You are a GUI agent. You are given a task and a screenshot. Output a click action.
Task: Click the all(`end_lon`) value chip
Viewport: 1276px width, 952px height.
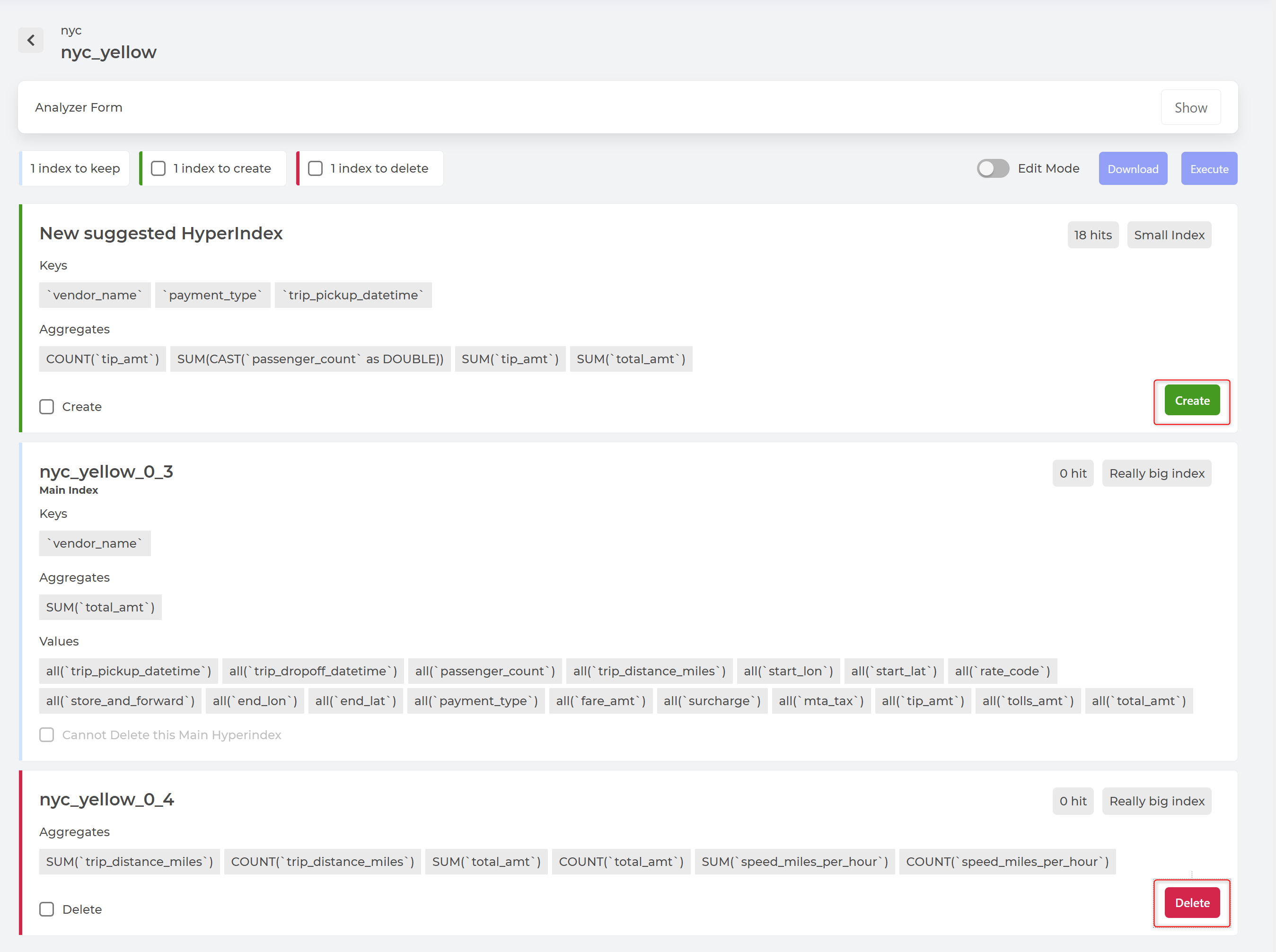255,701
